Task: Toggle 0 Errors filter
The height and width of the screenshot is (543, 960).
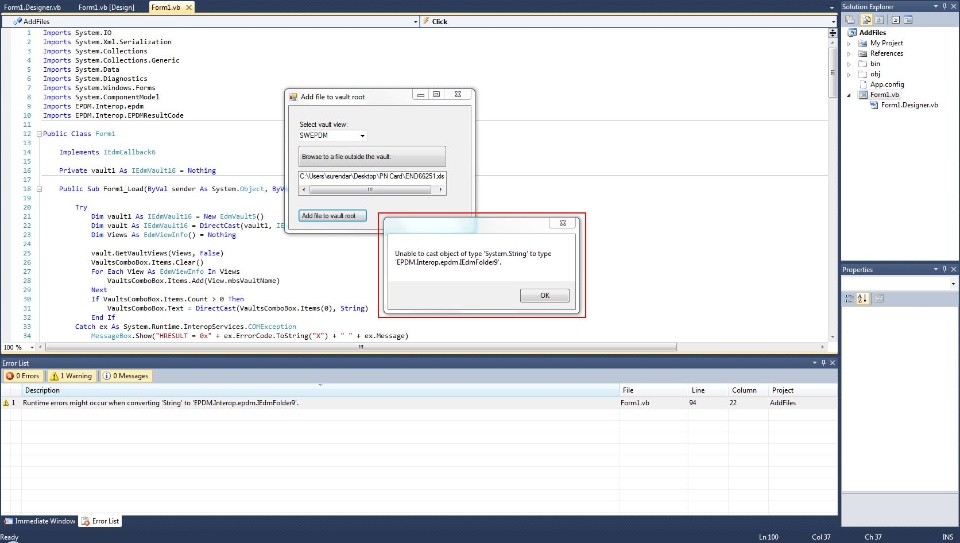Action: (23, 376)
